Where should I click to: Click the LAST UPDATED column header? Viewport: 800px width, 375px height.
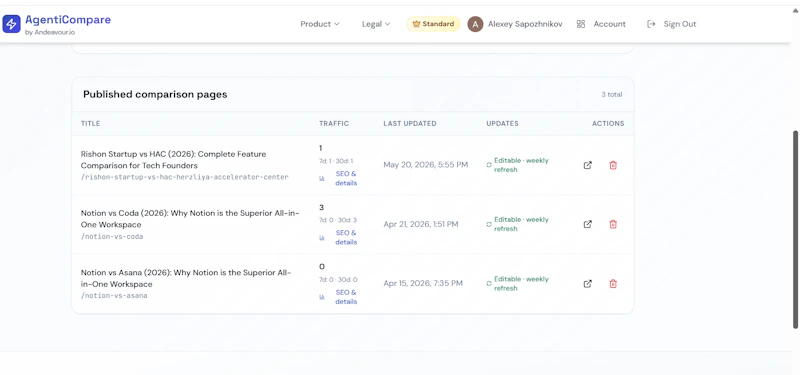pos(410,123)
